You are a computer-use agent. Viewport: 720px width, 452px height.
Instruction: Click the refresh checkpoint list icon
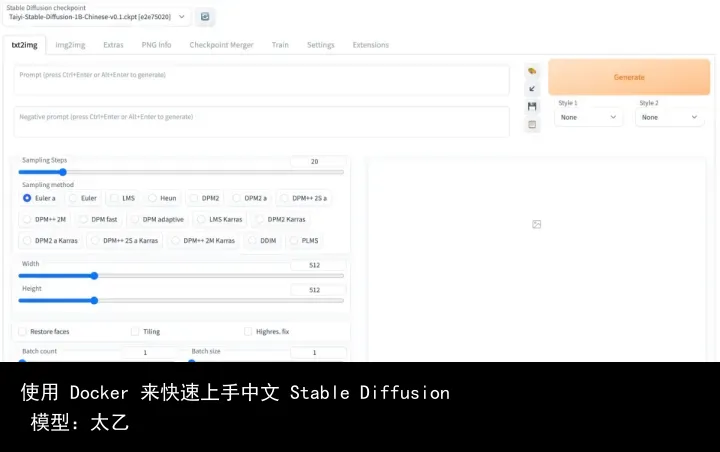(205, 17)
